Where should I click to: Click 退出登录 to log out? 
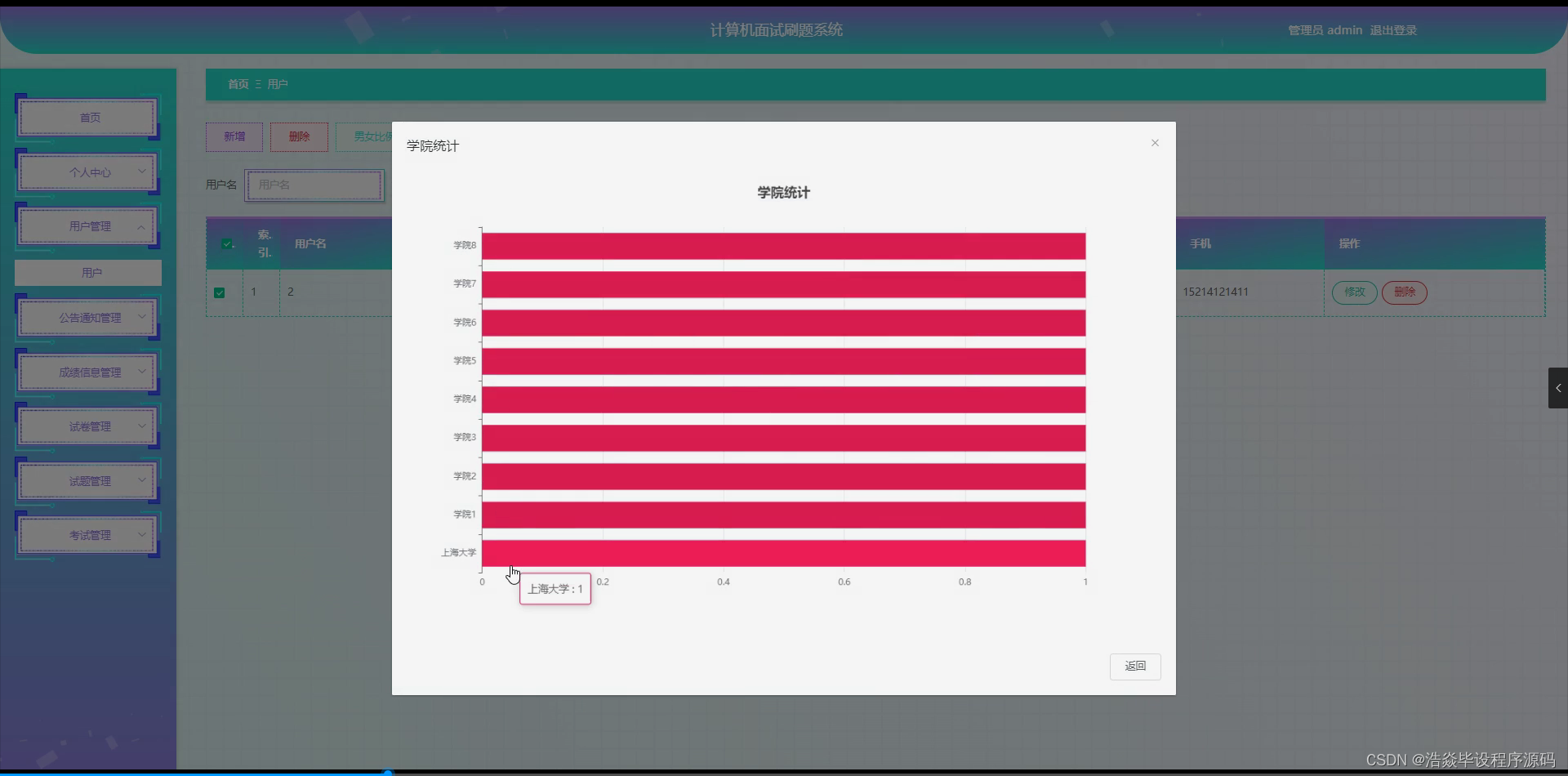click(1393, 29)
